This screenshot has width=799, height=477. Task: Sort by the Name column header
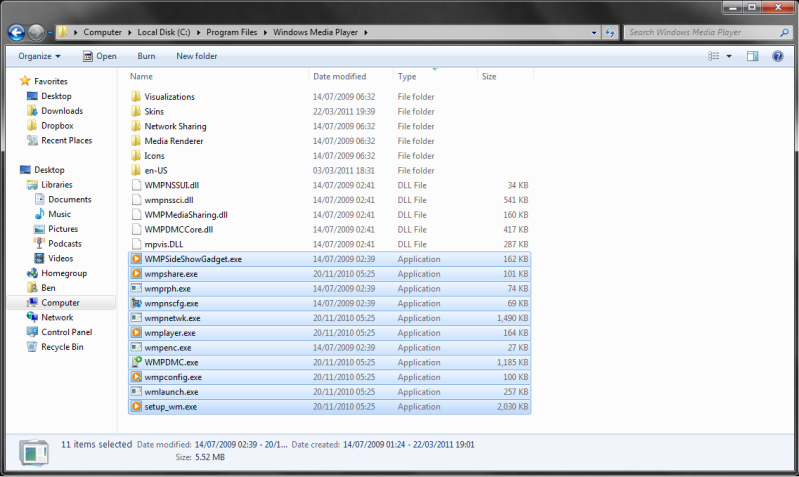141,76
